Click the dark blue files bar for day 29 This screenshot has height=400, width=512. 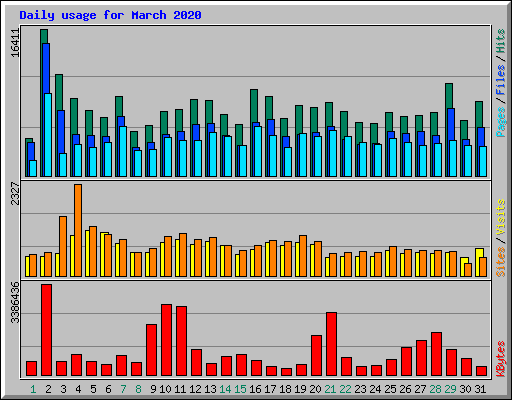(x=451, y=124)
